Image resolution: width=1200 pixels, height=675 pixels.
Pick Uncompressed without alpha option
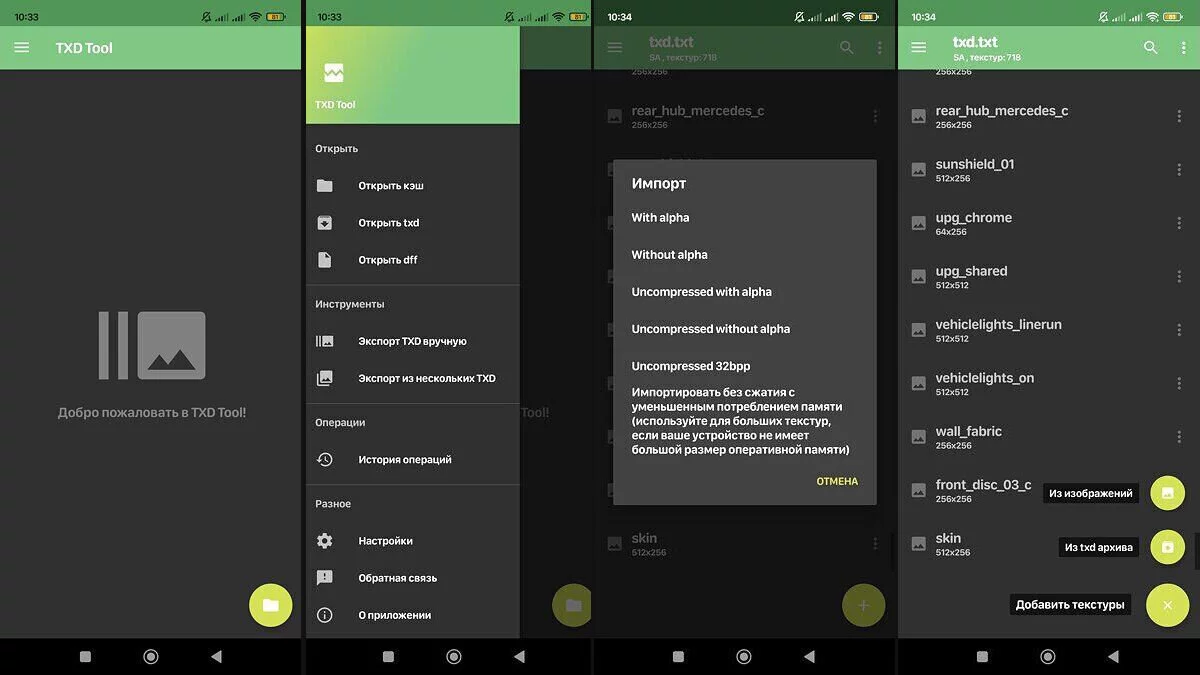(710, 329)
